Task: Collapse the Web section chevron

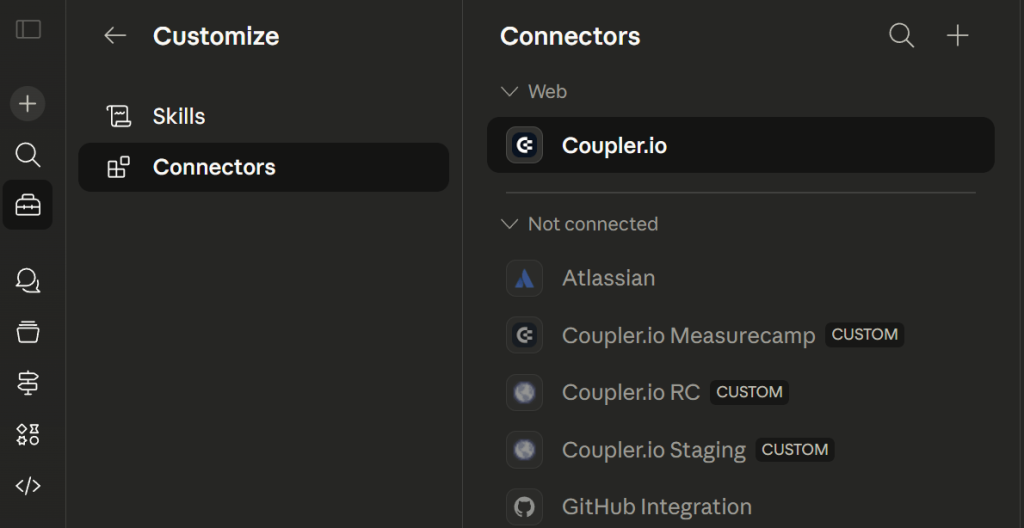Action: coord(510,91)
